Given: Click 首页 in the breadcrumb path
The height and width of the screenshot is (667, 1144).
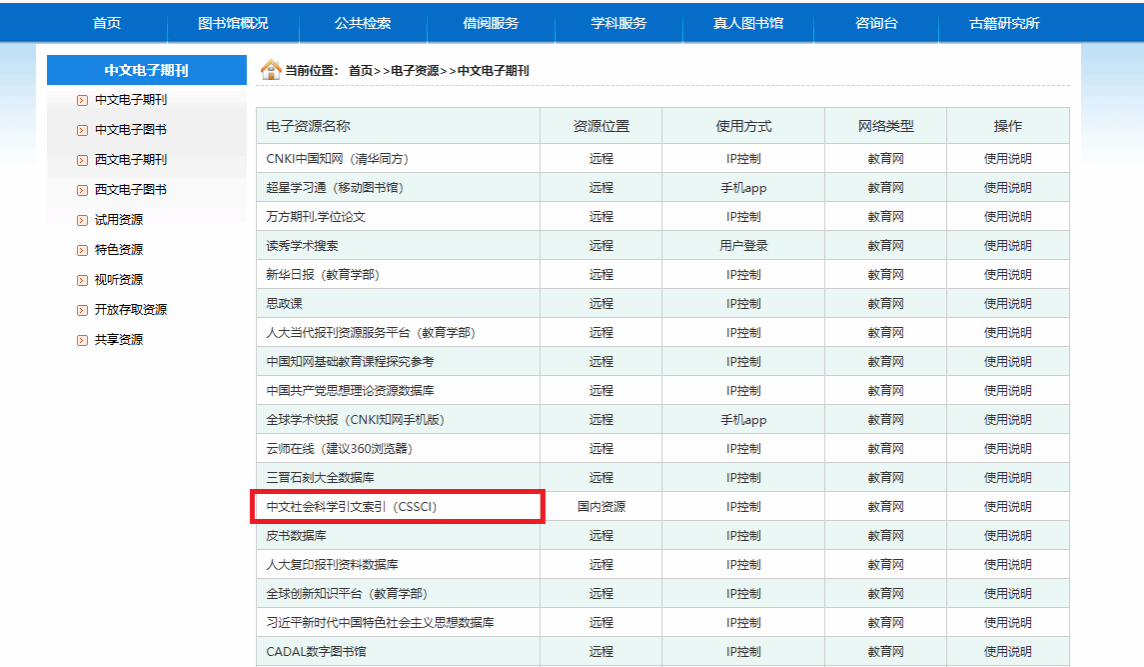Looking at the screenshot, I should click(x=360, y=71).
